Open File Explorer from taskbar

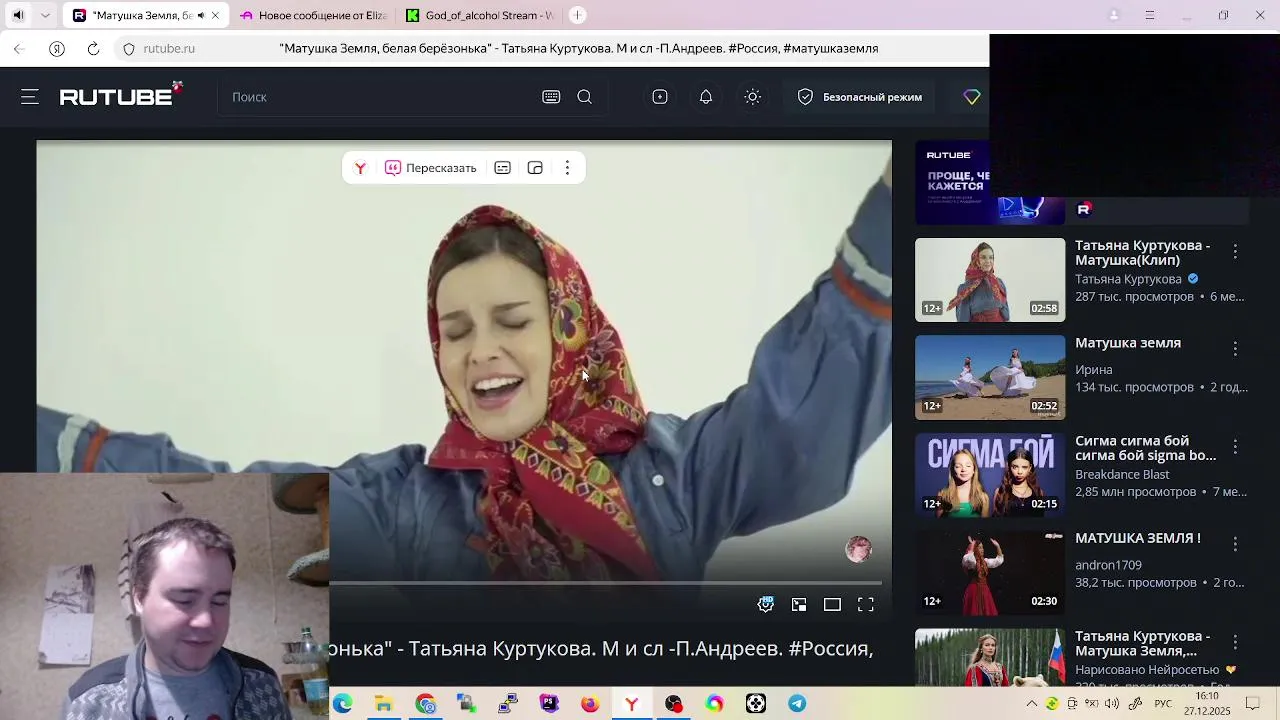point(384,704)
